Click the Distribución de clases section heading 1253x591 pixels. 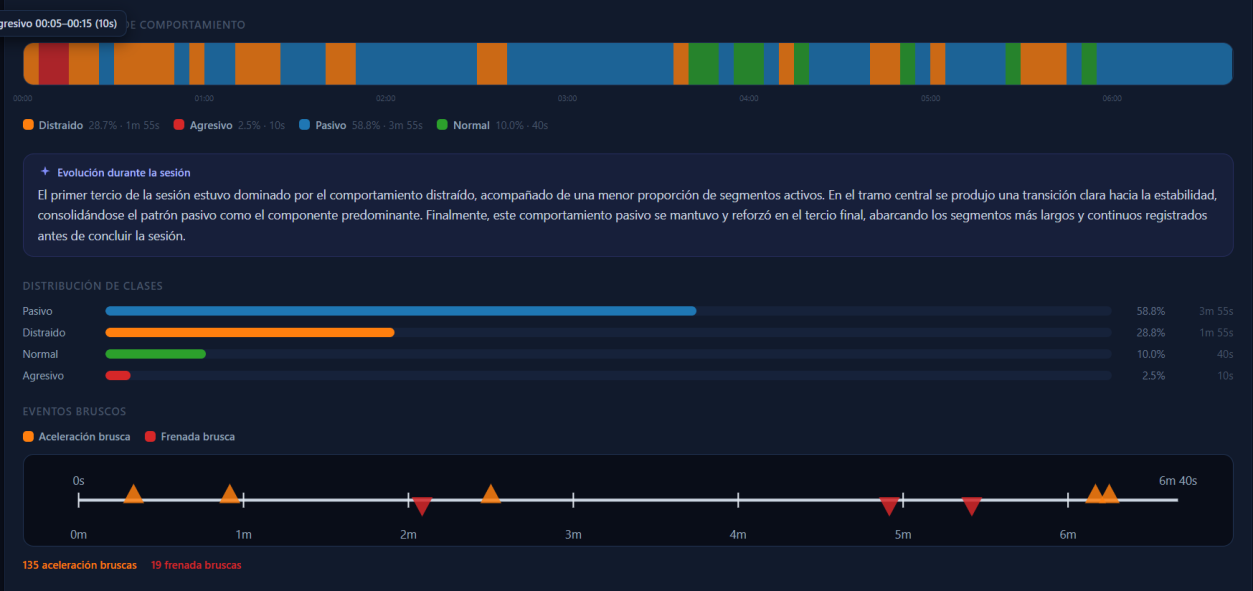click(x=93, y=286)
